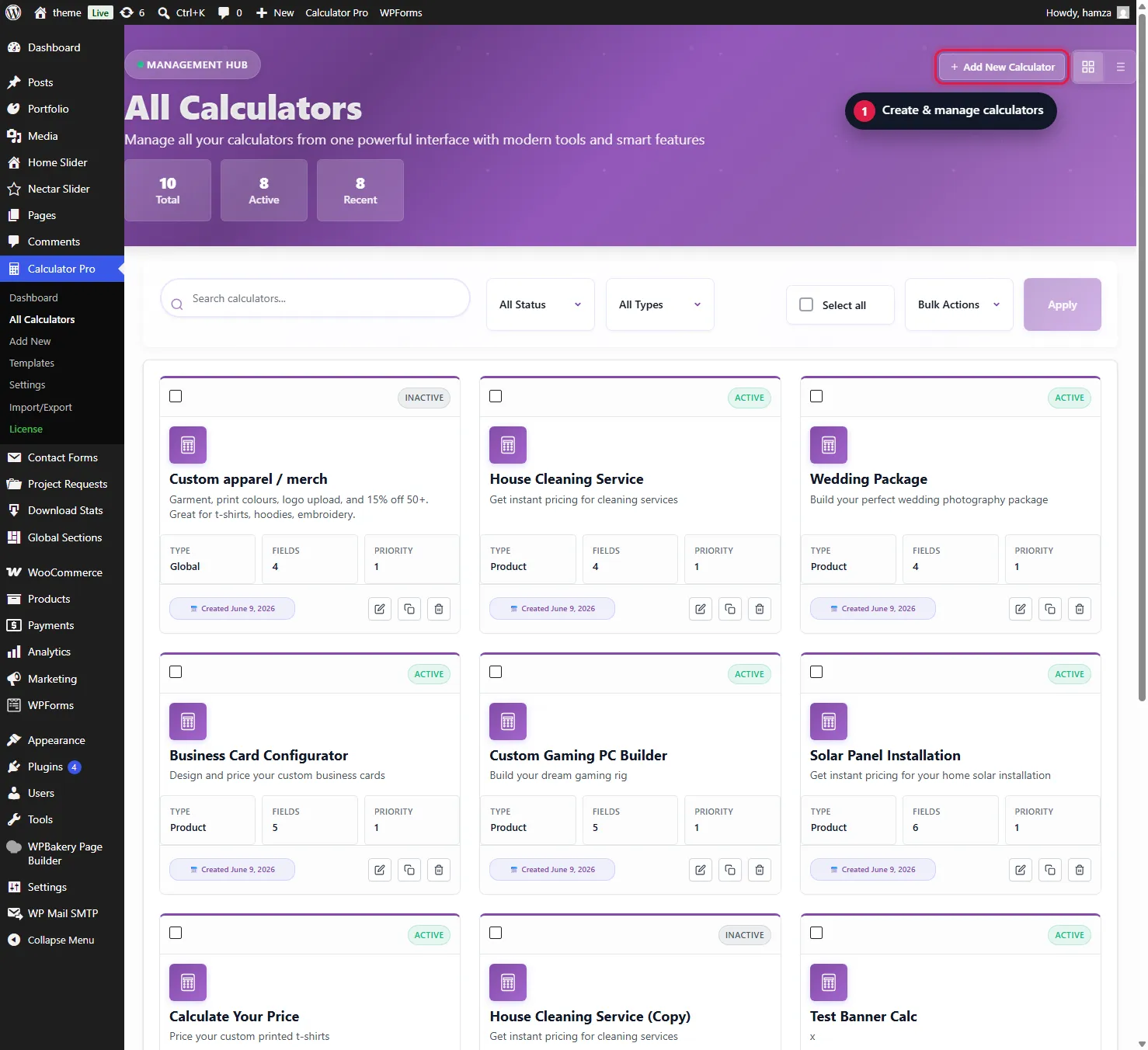The image size is (1148, 1050).
Task: Edit the Business Card Configurator calculator
Action: [x=380, y=870]
